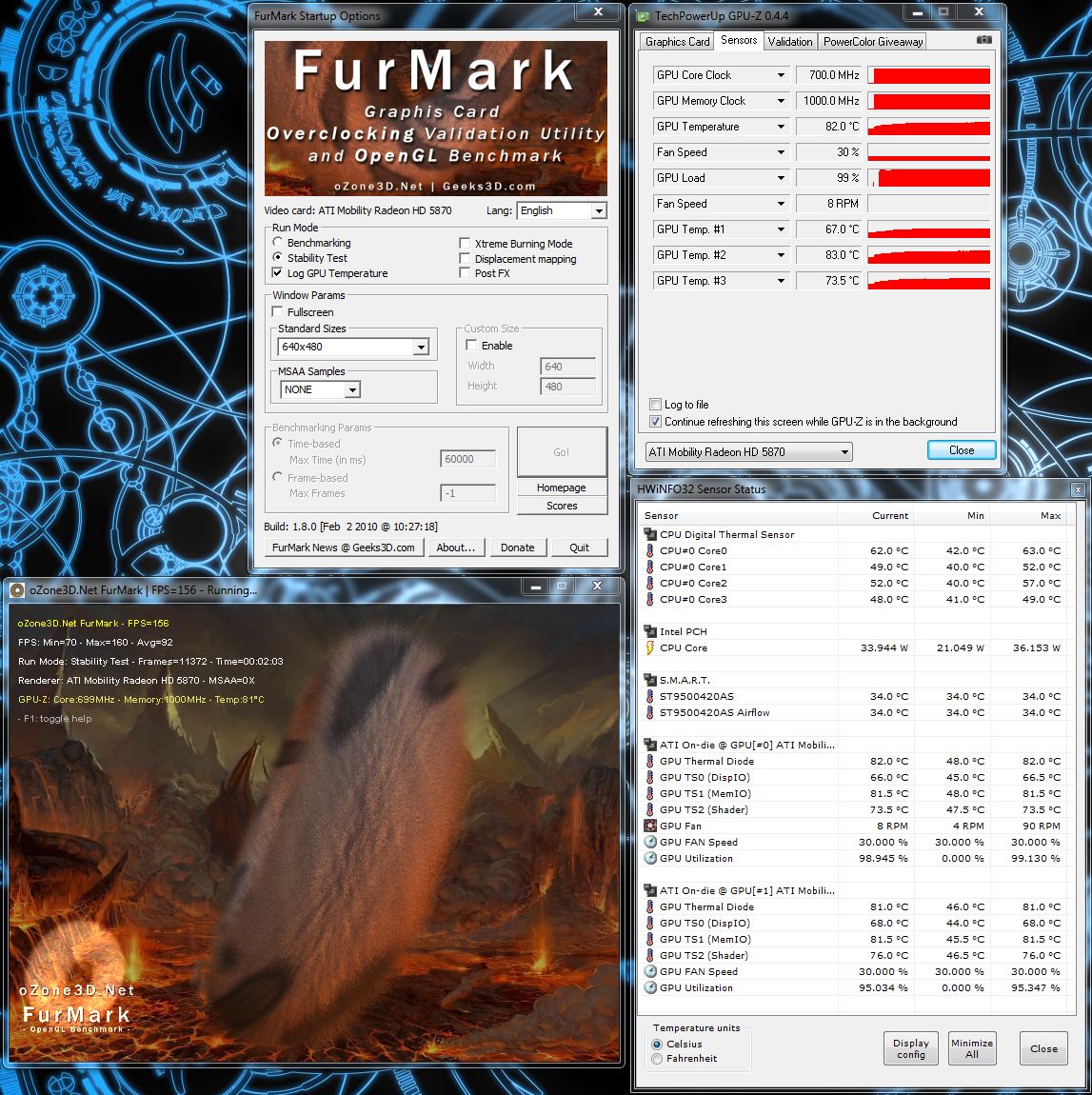Click the GPU Load red graph in GPU-Z
Screen dimensions: 1092x1095
coord(929,178)
